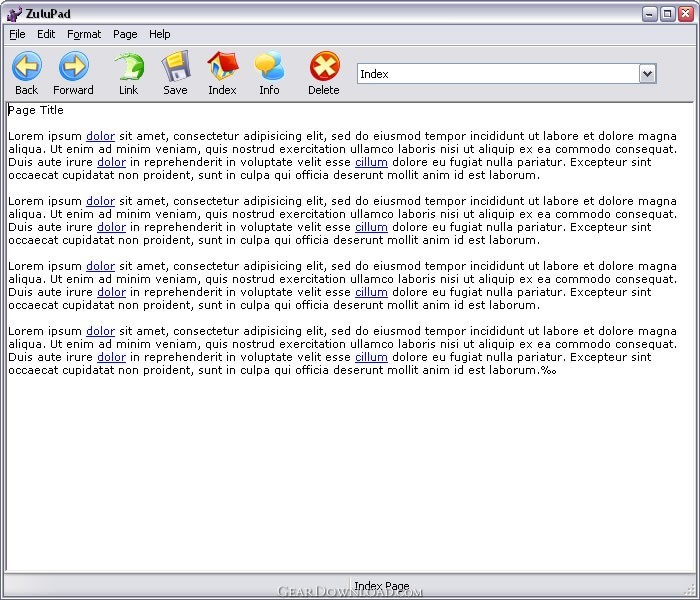Viewport: 700px width, 600px height.
Task: Click the 'Index Page' status bar text
Action: 382,585
